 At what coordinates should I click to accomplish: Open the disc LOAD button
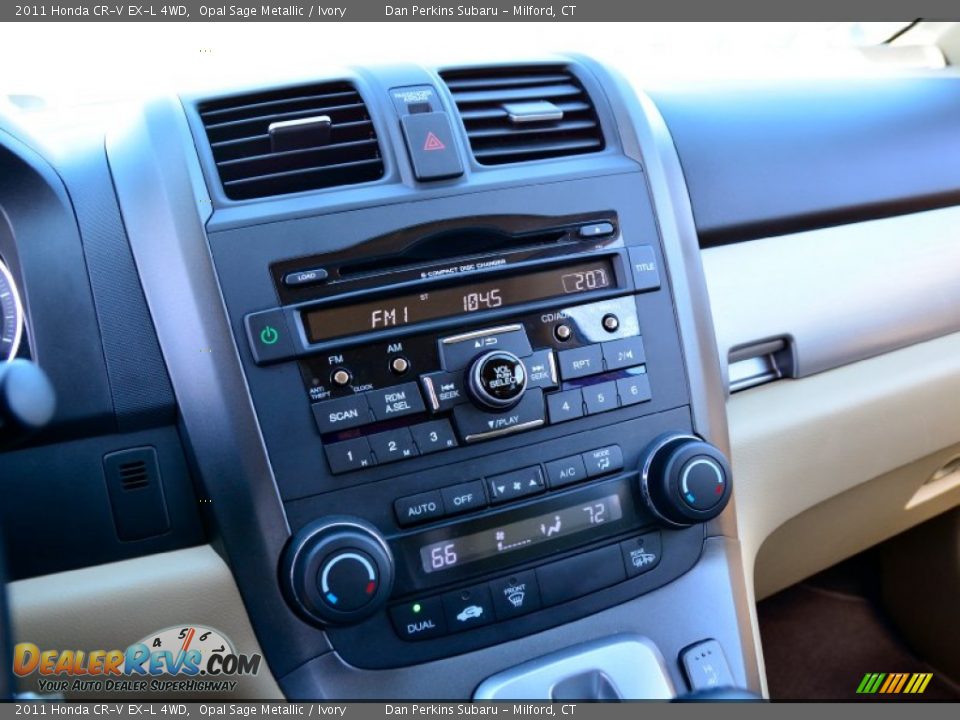coord(306,275)
